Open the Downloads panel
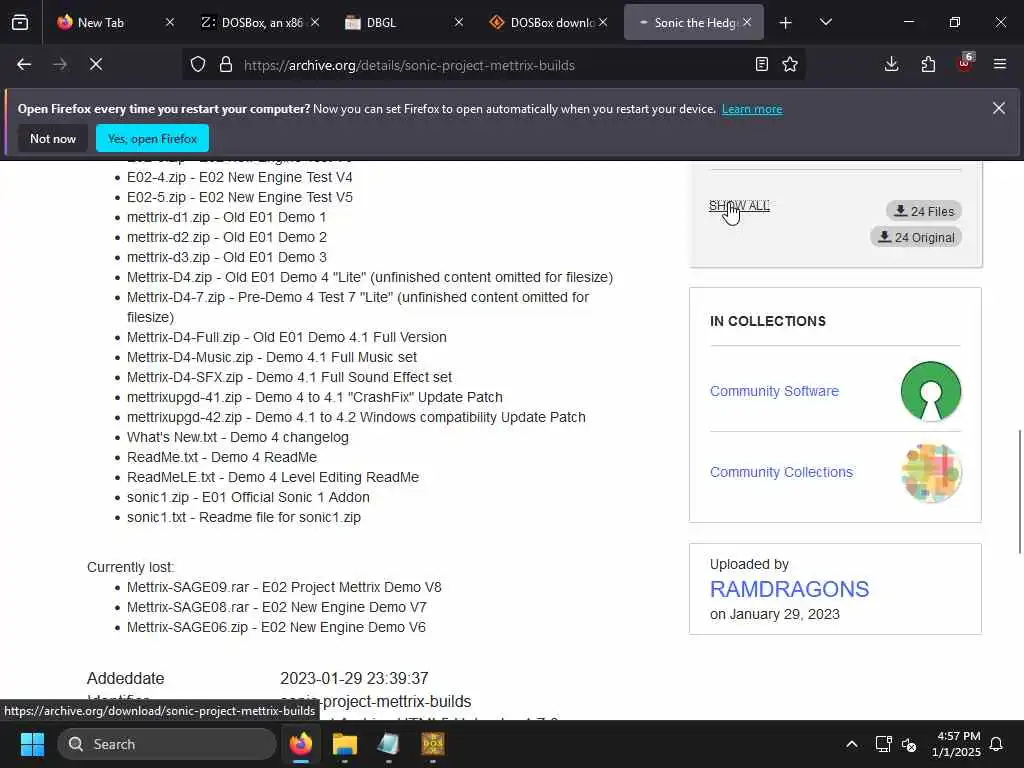 pos(891,65)
